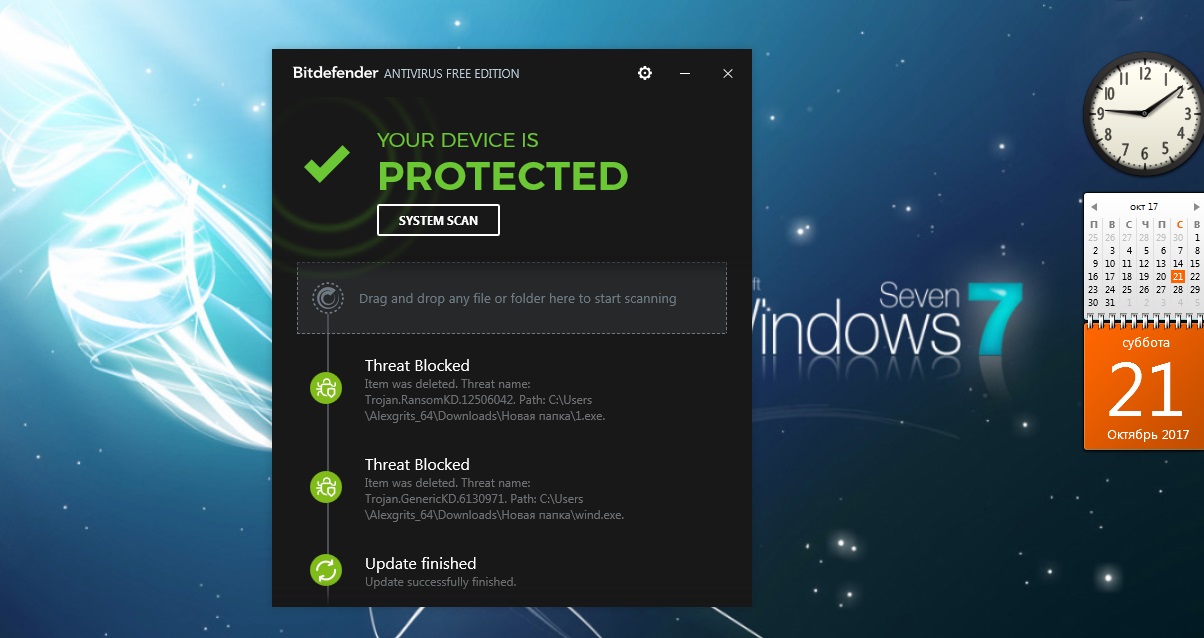
Task: Close the Bitdefender window
Action: pyautogui.click(x=728, y=73)
